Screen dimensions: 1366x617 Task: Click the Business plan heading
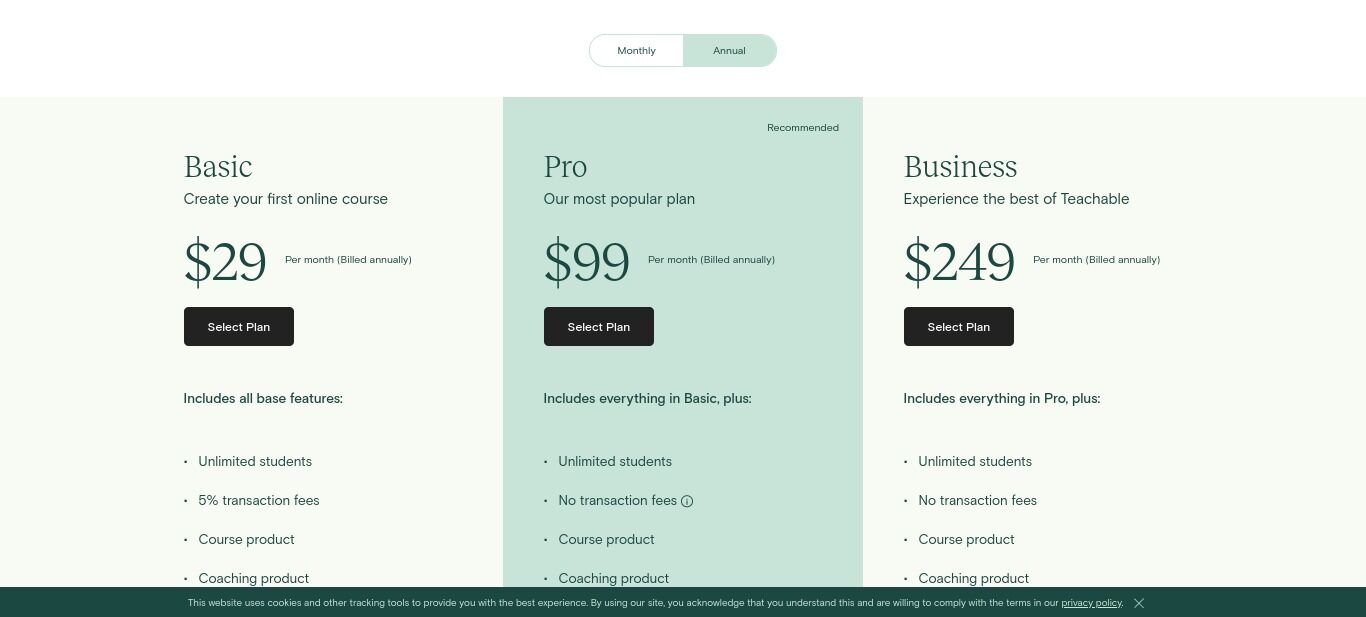[961, 167]
